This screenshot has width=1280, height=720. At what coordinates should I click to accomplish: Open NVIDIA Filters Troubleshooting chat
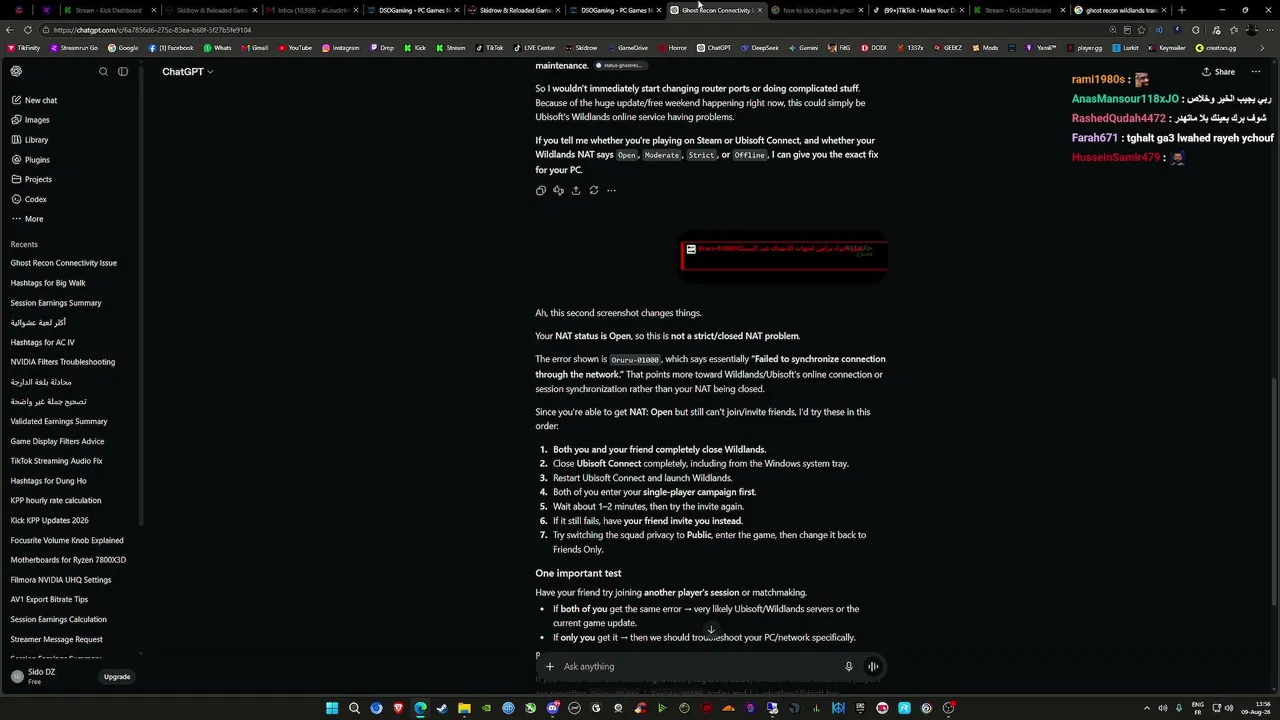(63, 362)
